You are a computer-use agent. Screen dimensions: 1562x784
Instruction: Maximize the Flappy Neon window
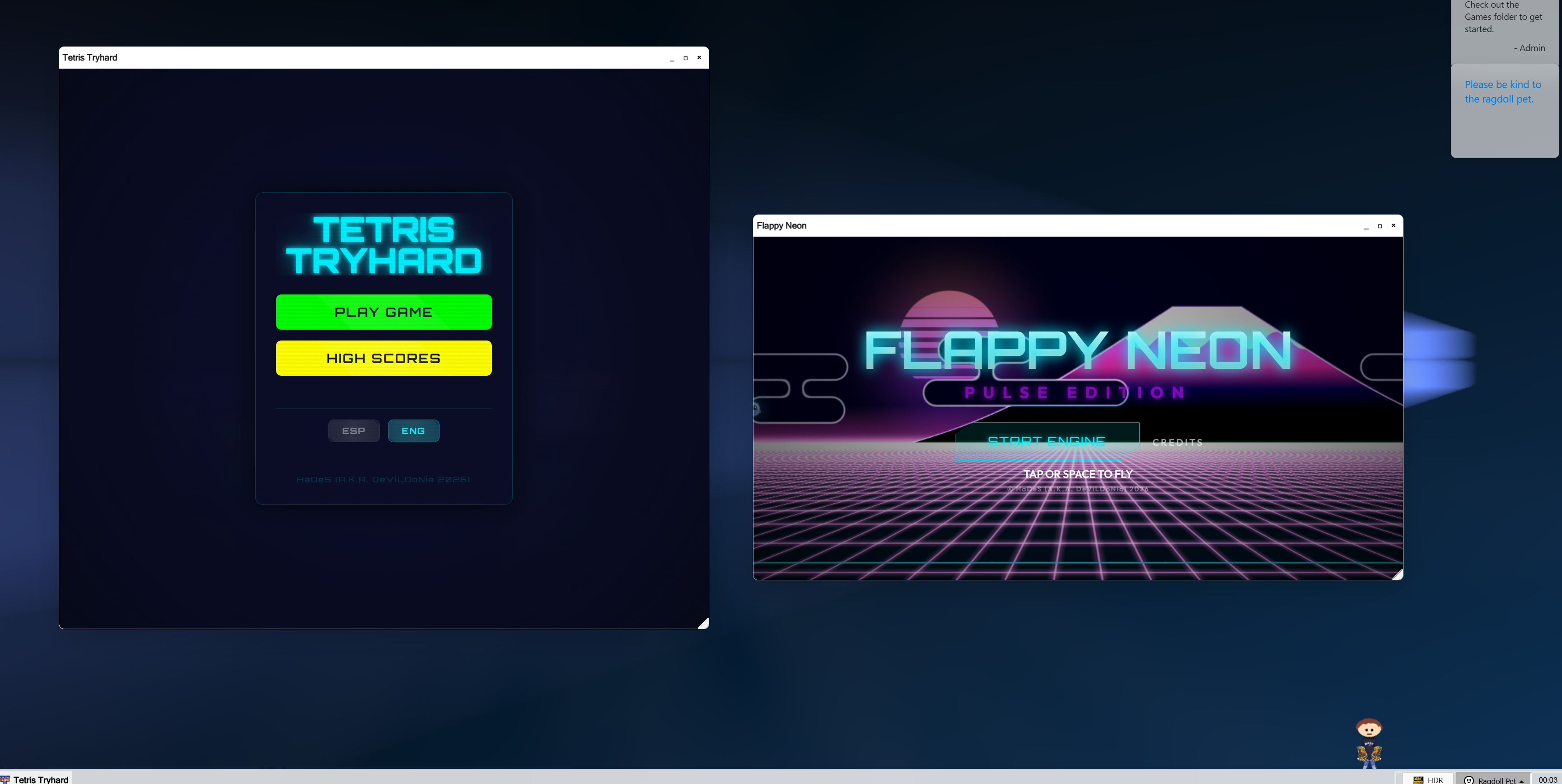pos(1380,225)
